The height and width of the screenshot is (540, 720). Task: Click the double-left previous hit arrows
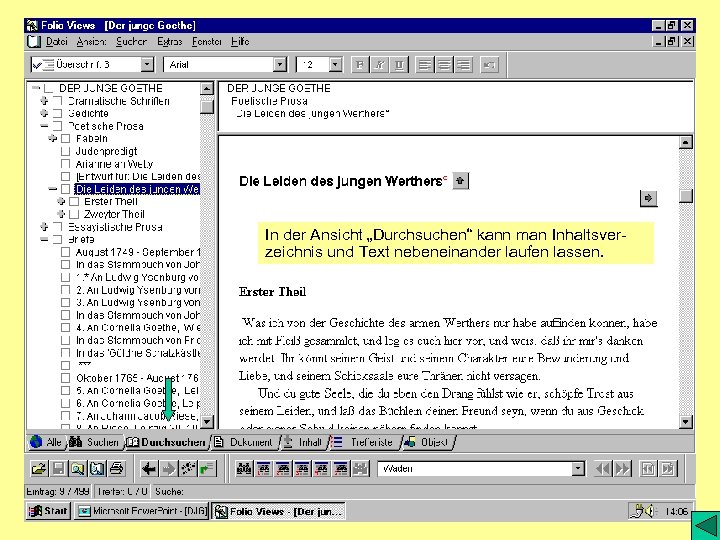click(x=603, y=468)
